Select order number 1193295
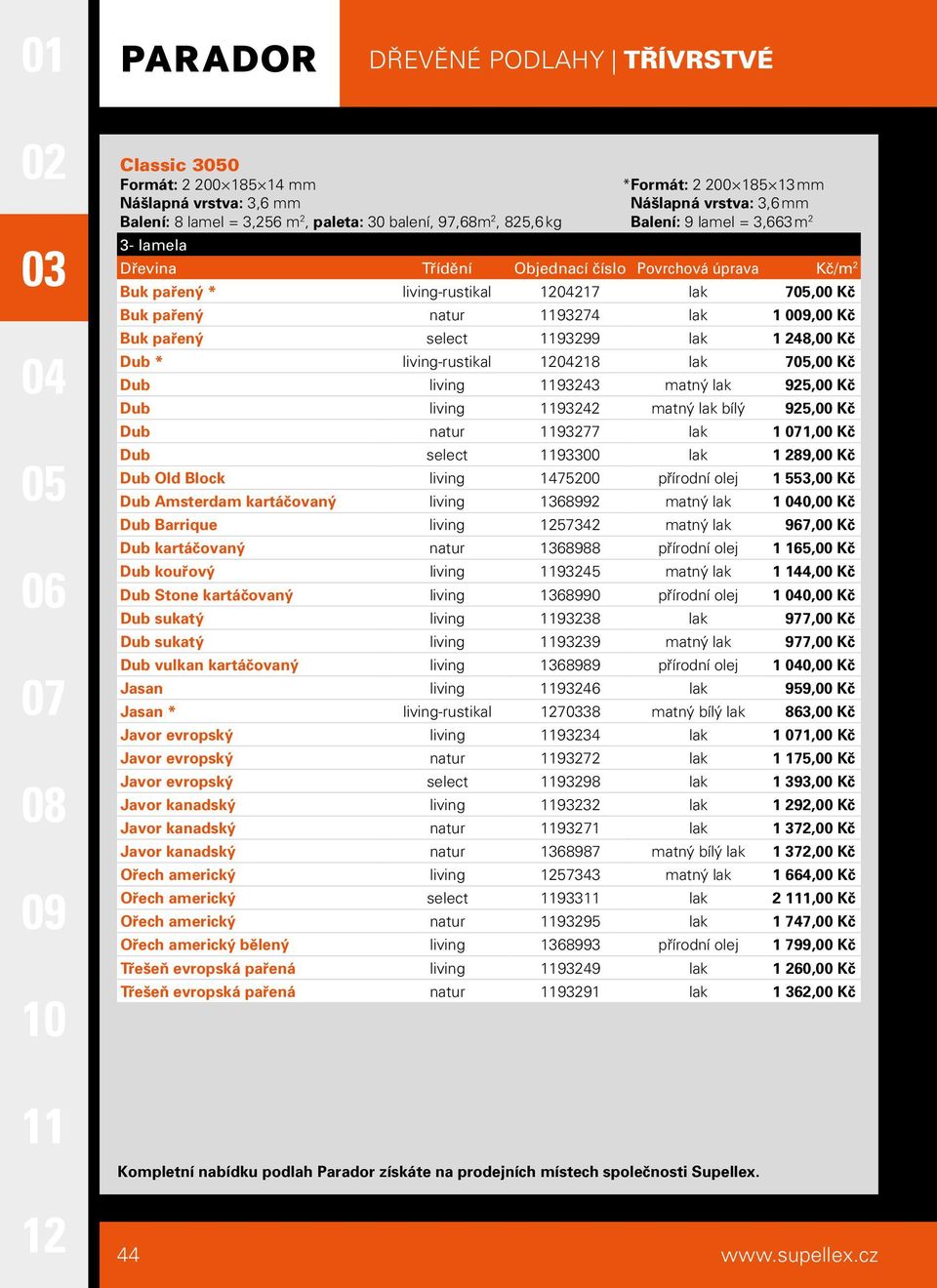The height and width of the screenshot is (1288, 937). pos(570,922)
